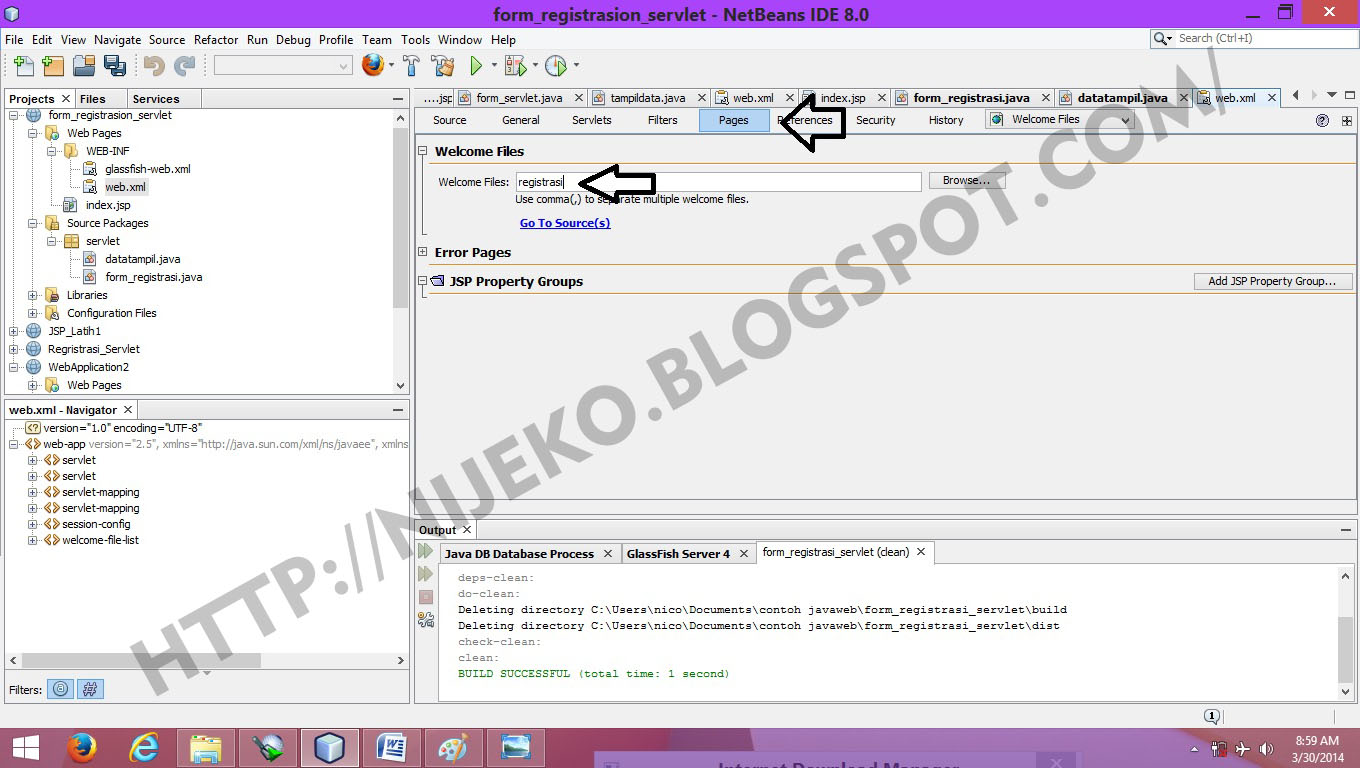Collapse the Welcome Files section
This screenshot has width=1360, height=768.
point(423,151)
